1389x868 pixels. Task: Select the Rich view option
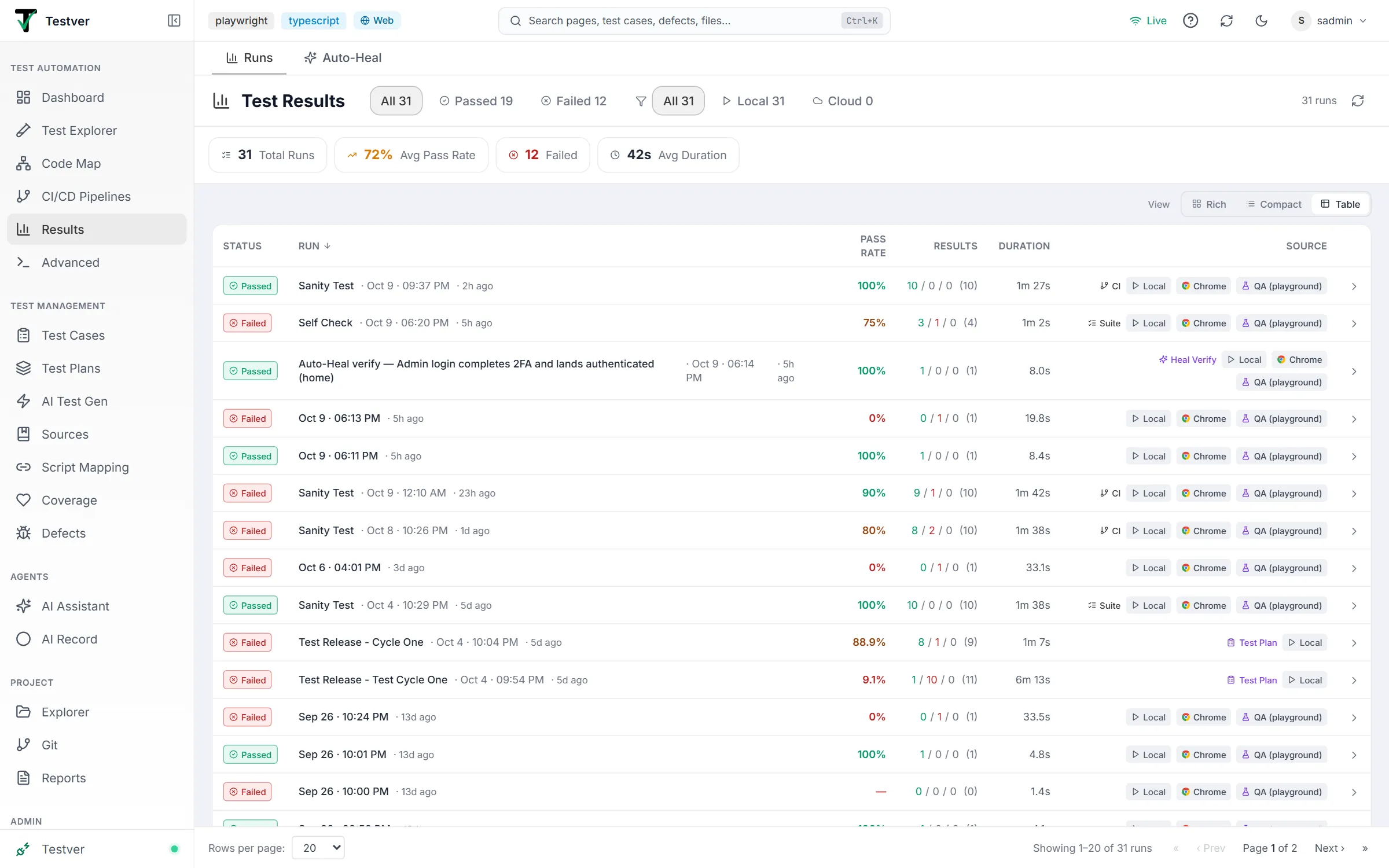(1209, 204)
